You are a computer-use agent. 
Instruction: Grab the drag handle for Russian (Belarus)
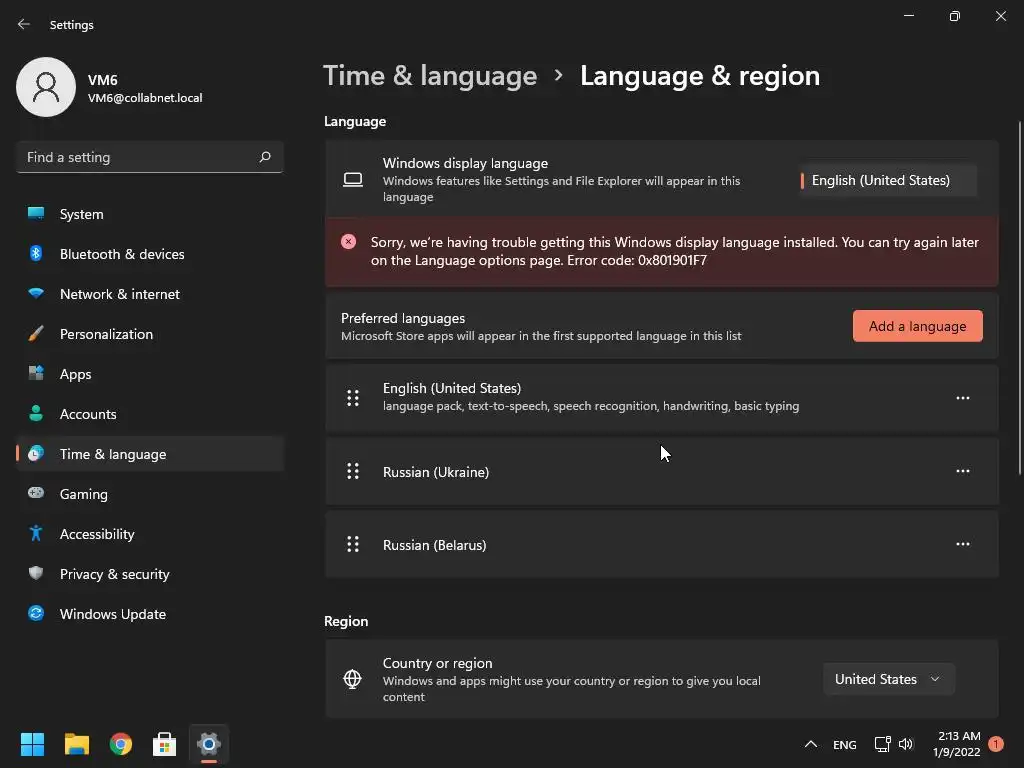pyautogui.click(x=353, y=544)
